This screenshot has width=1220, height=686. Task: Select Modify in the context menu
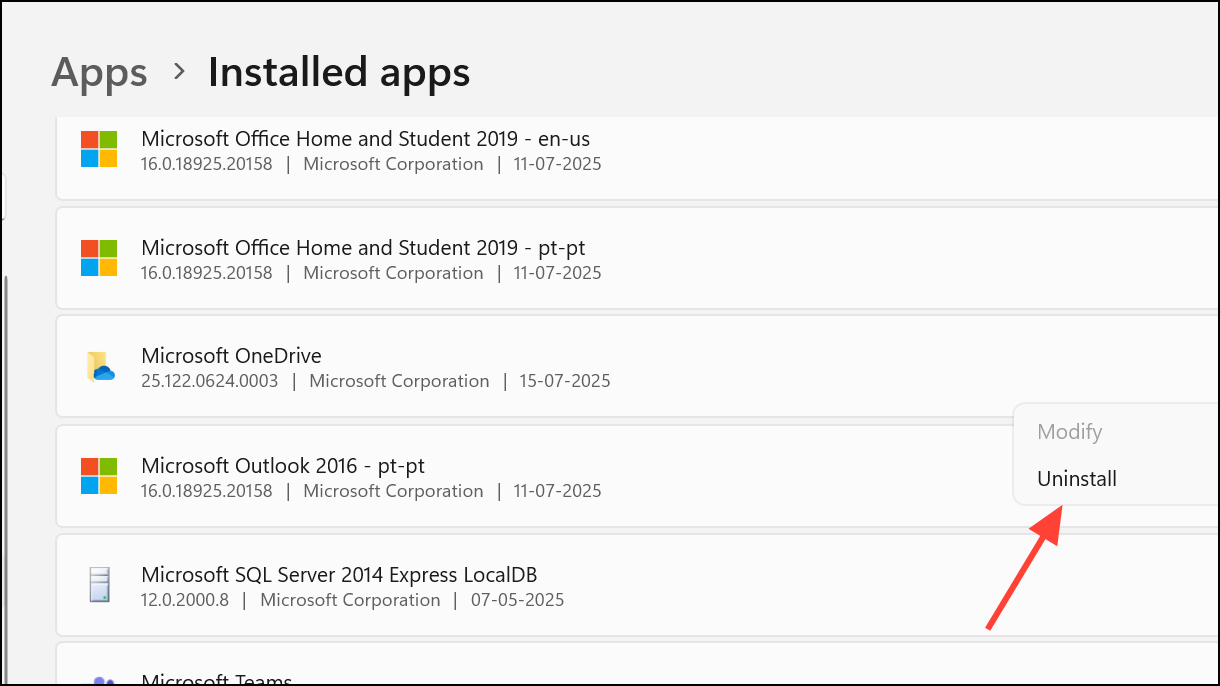pos(1069,431)
